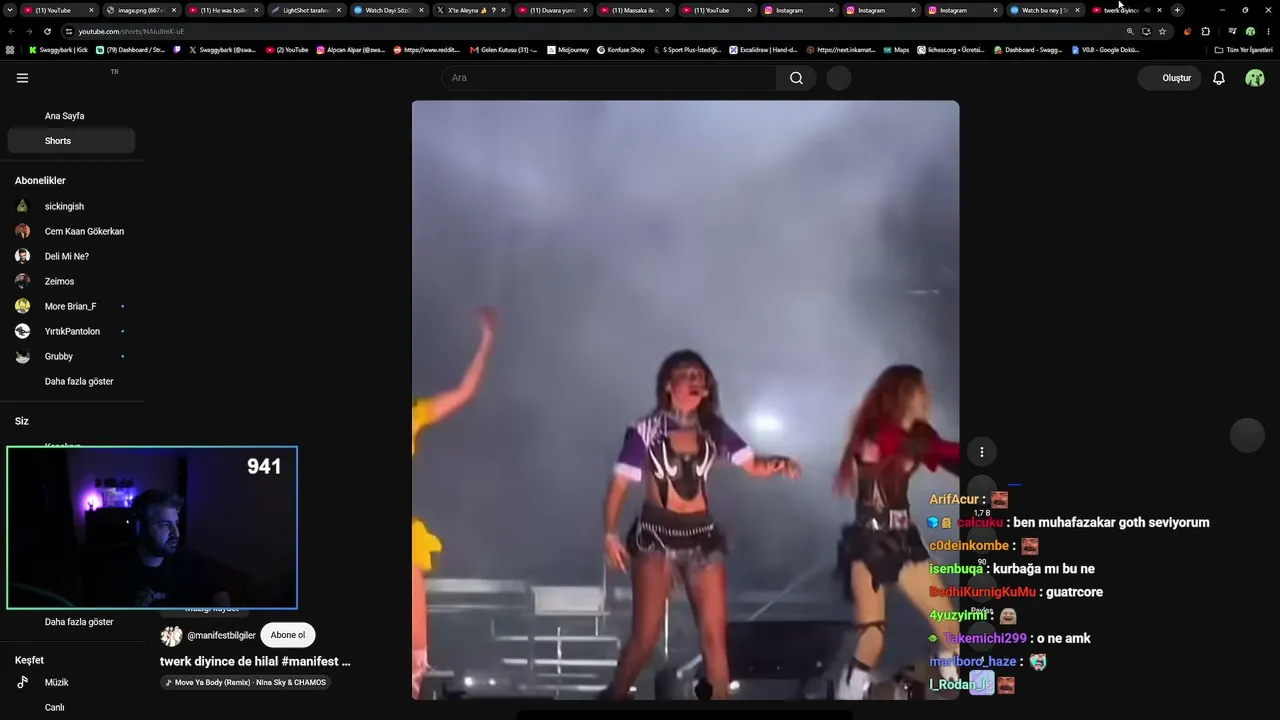Click the round voice search button beside search

(x=839, y=78)
